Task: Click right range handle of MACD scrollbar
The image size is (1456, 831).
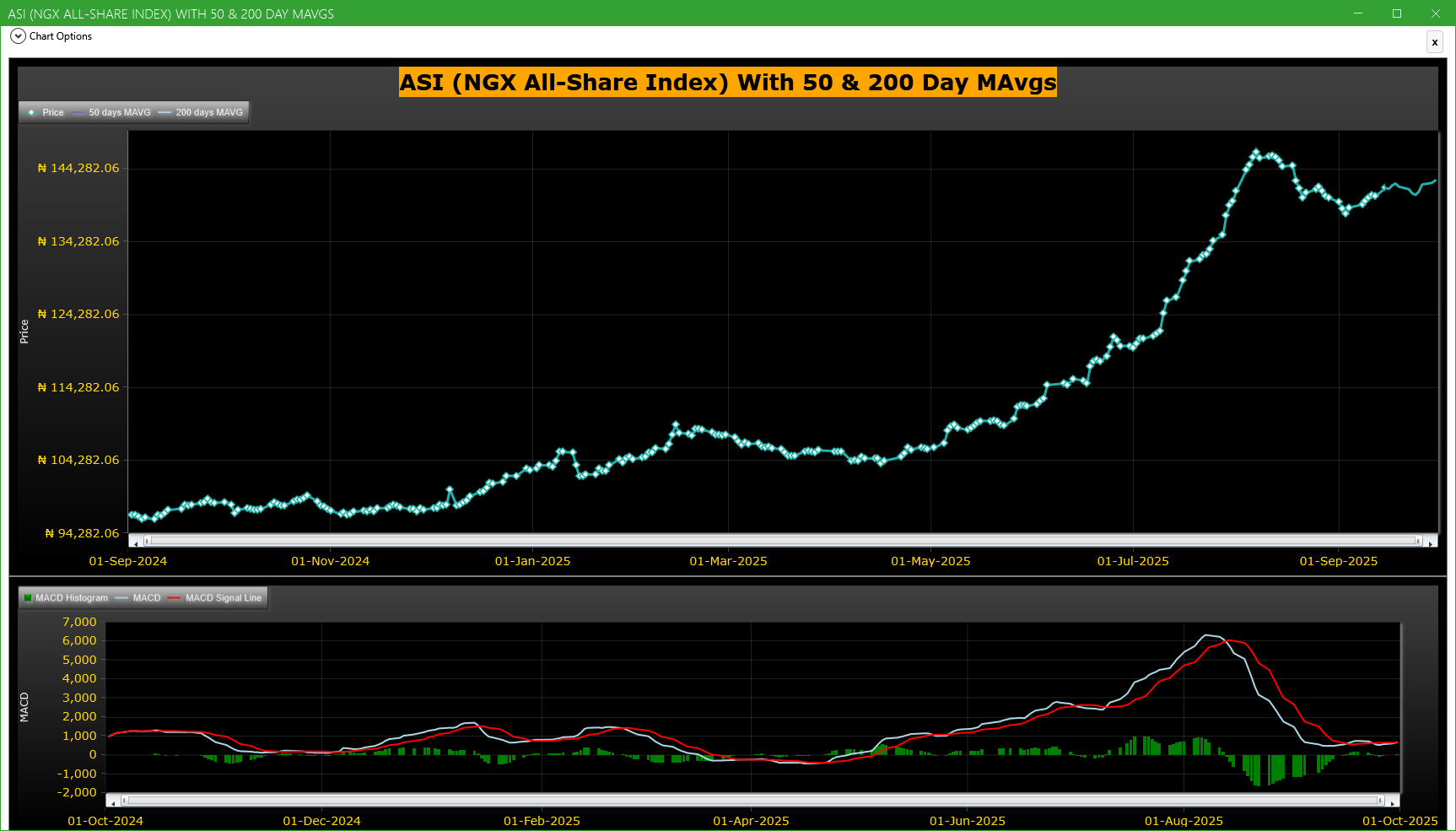Action: 1380,801
